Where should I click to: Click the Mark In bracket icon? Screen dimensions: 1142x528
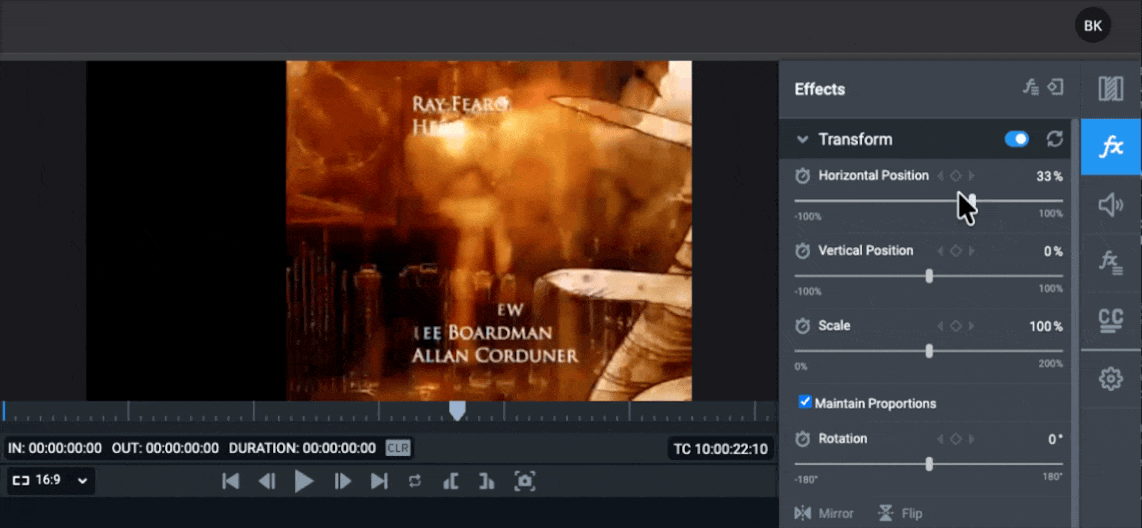(450, 481)
